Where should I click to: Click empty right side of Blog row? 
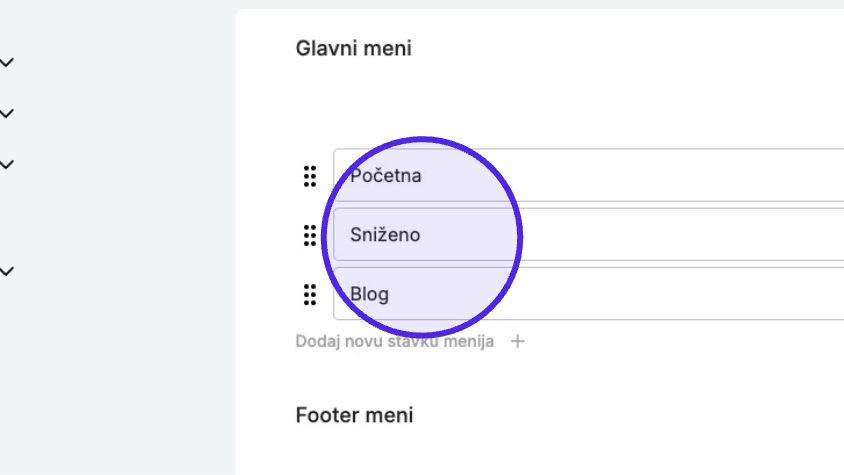[x=700, y=294]
